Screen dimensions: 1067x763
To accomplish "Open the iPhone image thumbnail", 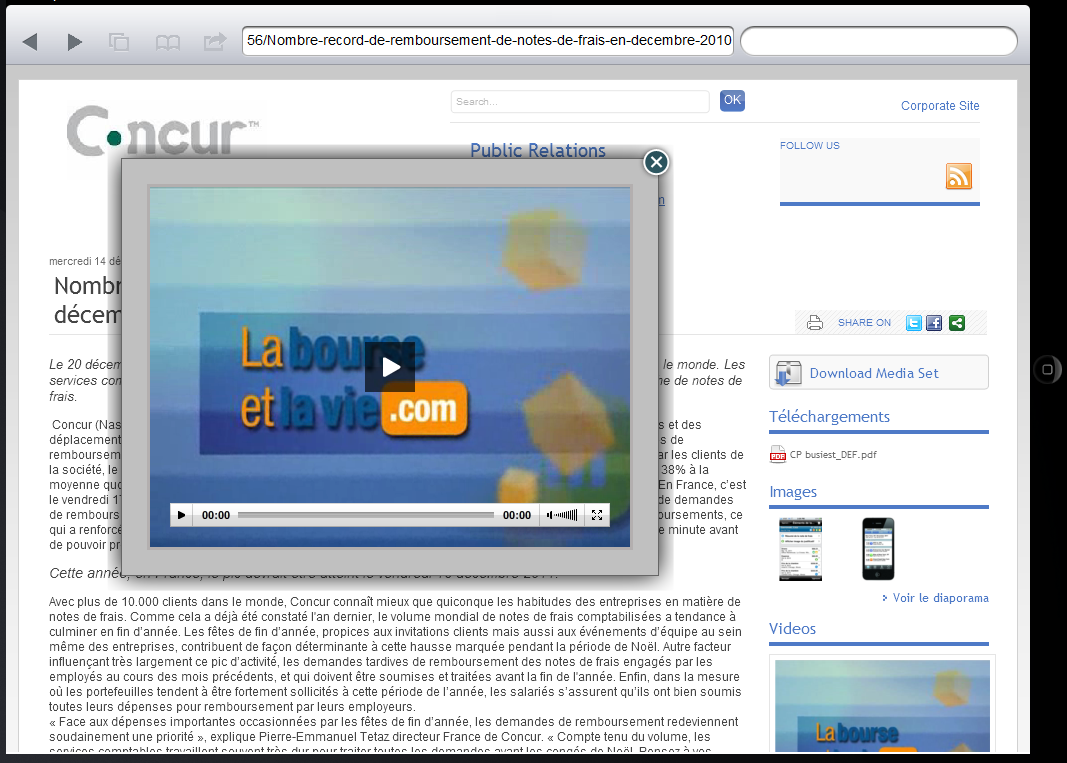I will point(878,549).
